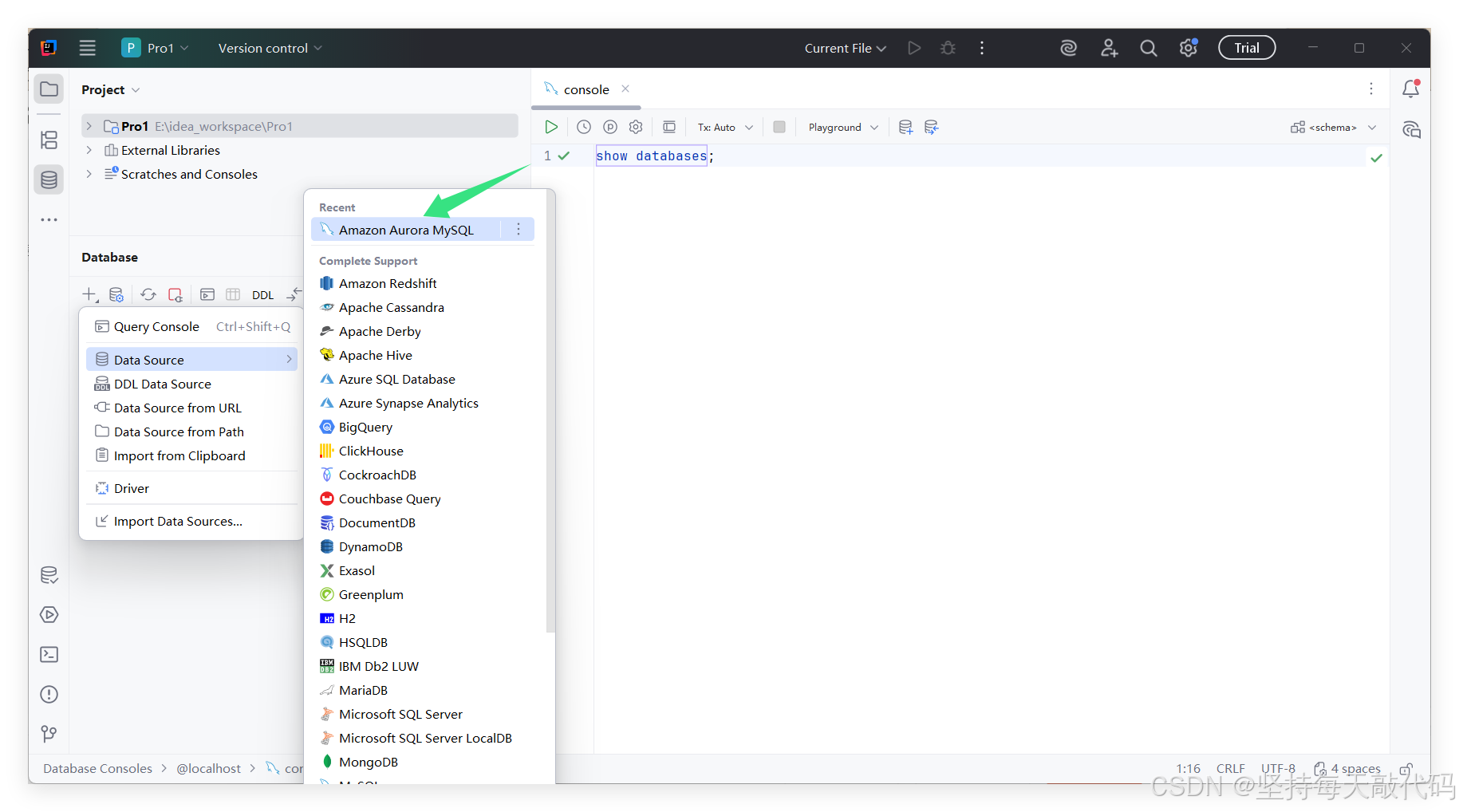This screenshot has width=1459, height=812.
Task: Open the main hamburger menu
Action: pyautogui.click(x=88, y=48)
